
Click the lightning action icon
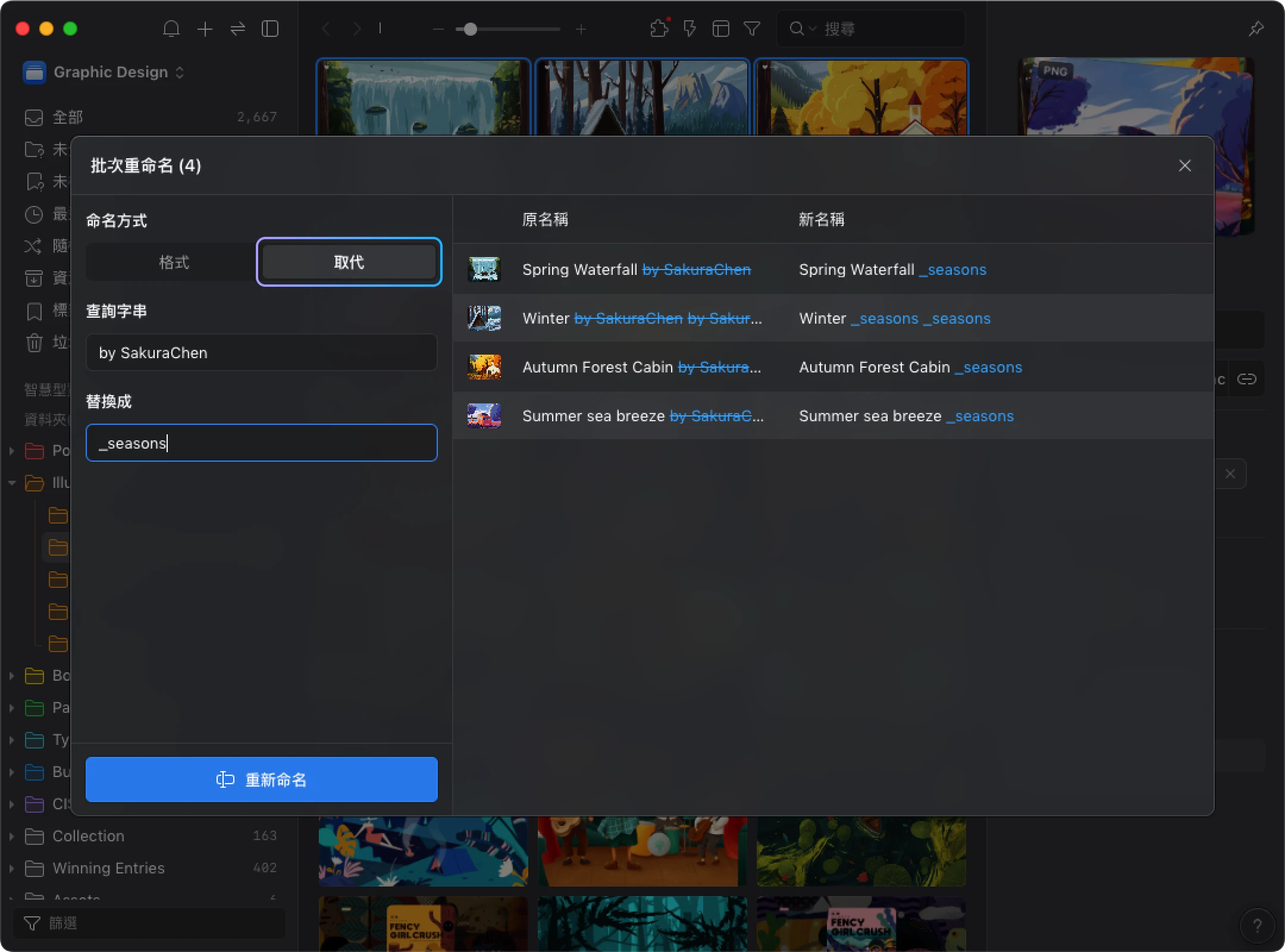pos(689,29)
